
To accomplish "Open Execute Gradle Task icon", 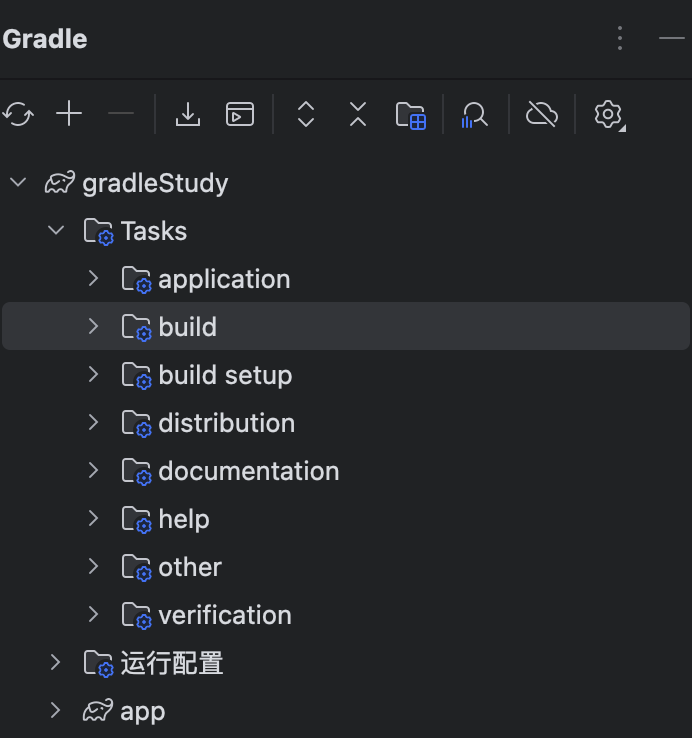I will click(240, 114).
